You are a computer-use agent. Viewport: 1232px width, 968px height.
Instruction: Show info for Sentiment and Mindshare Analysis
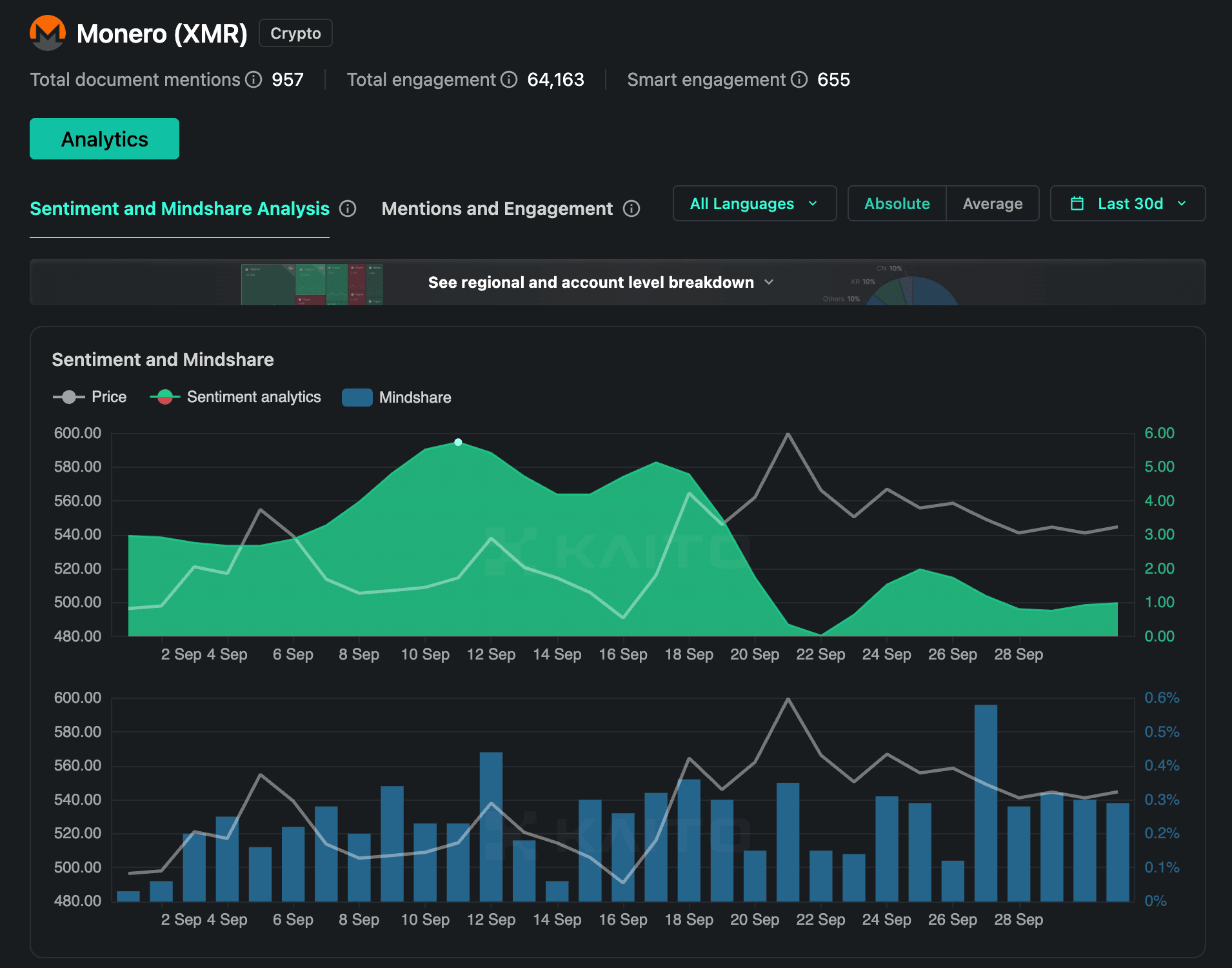coord(348,208)
